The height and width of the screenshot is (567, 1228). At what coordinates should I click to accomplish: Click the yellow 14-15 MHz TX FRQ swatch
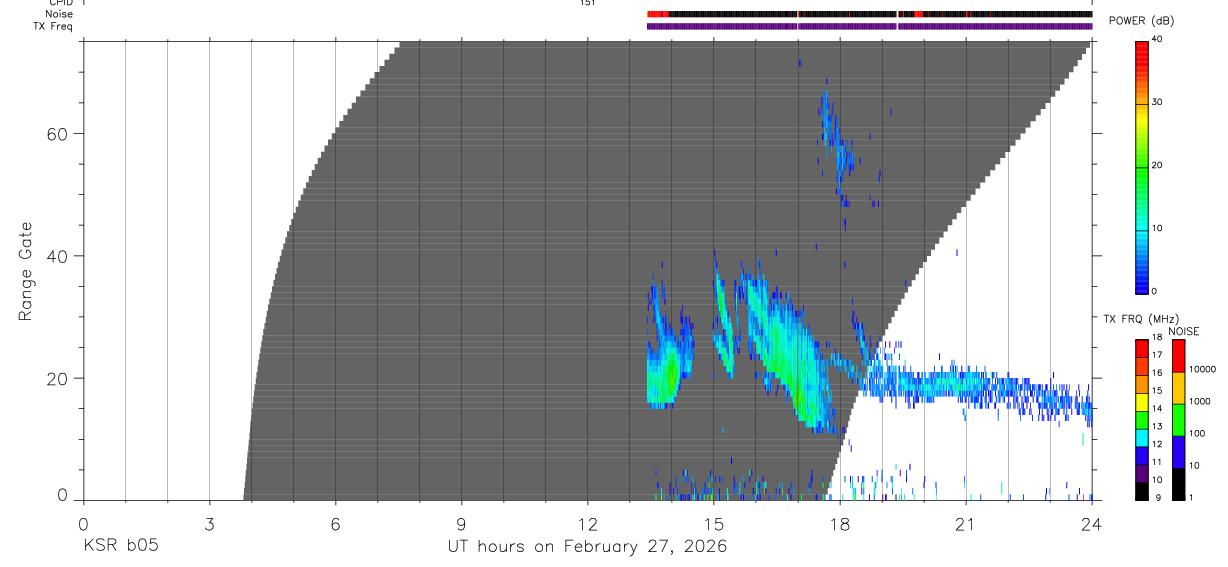(x=1141, y=402)
